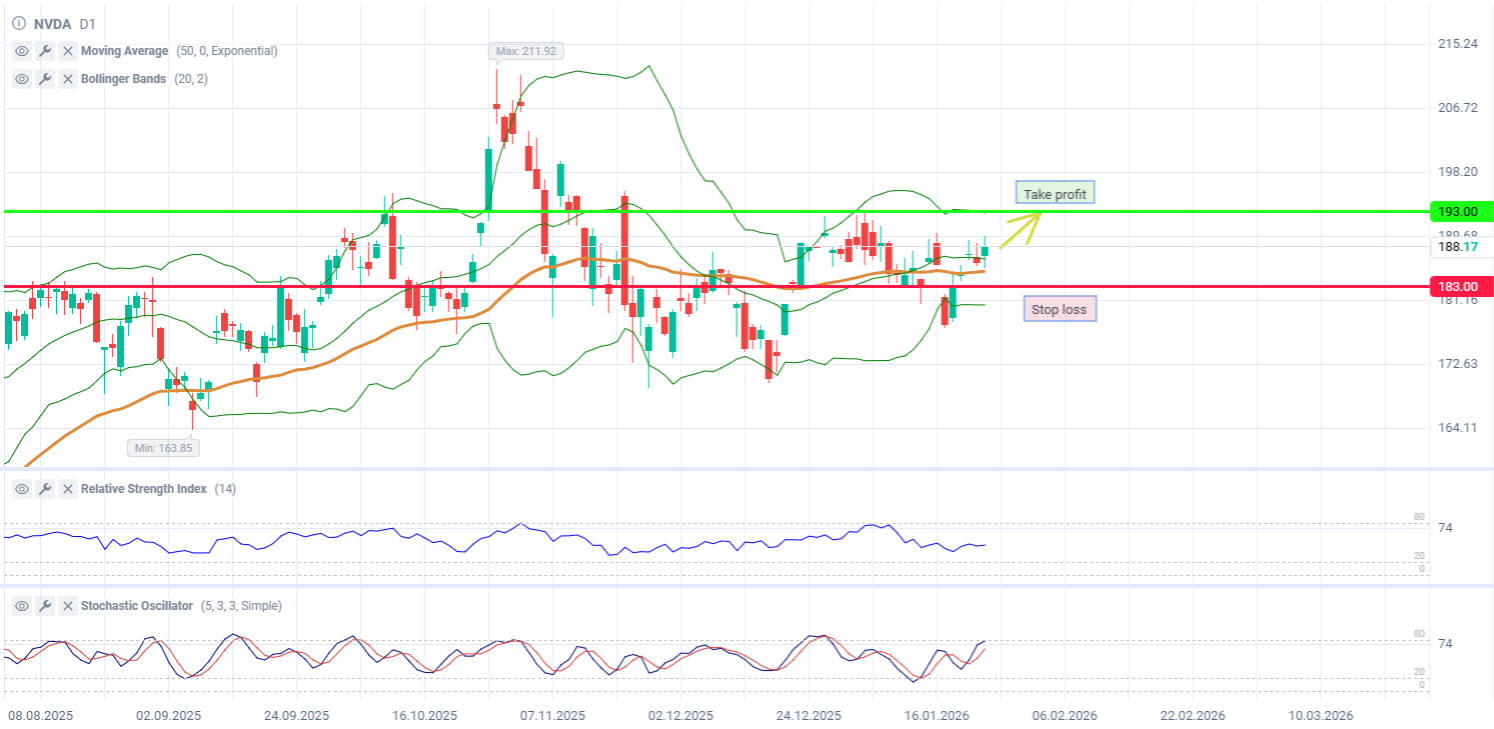Screen dimensions: 1494x729
Task: Click the Max: 211.92 price marker
Action: point(526,50)
